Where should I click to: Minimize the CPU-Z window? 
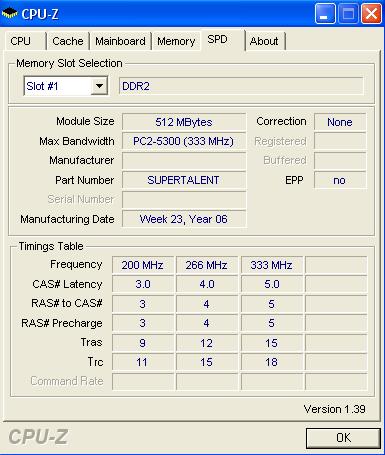click(324, 14)
